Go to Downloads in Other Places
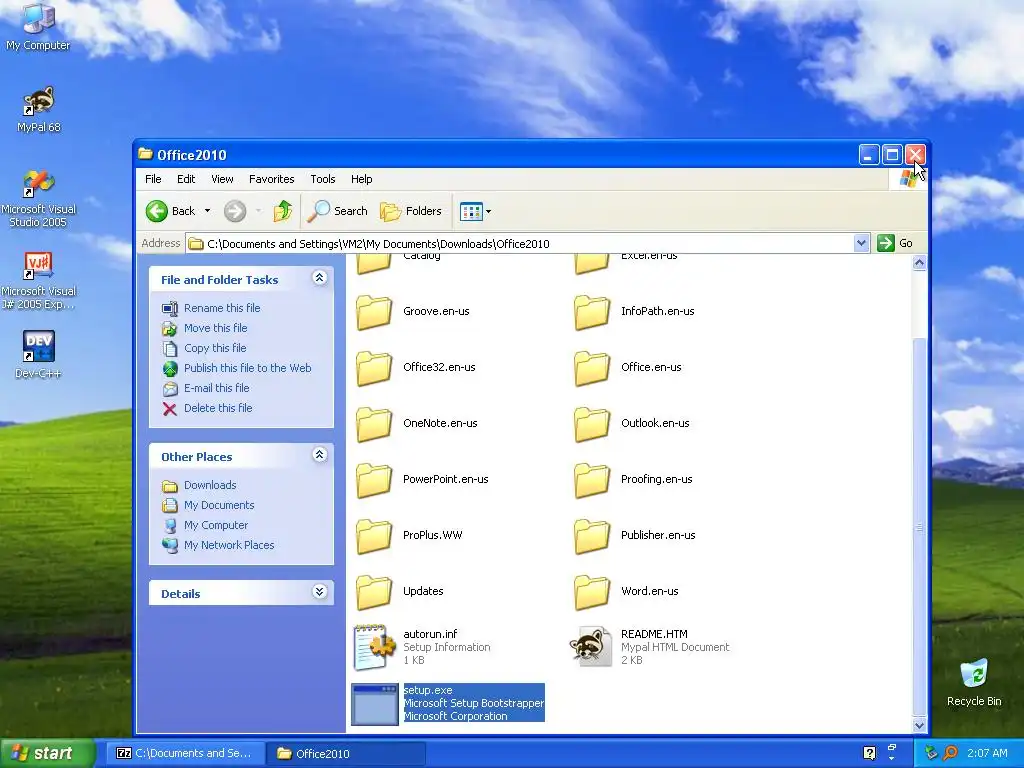This screenshot has width=1024, height=768. (210, 485)
